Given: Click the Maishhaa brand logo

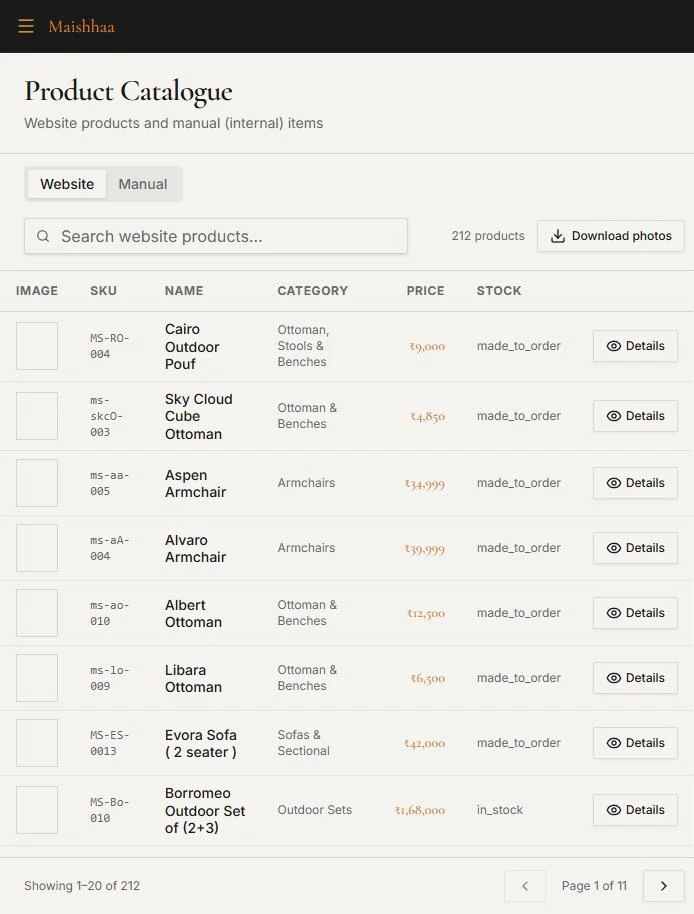Looking at the screenshot, I should 82,27.
